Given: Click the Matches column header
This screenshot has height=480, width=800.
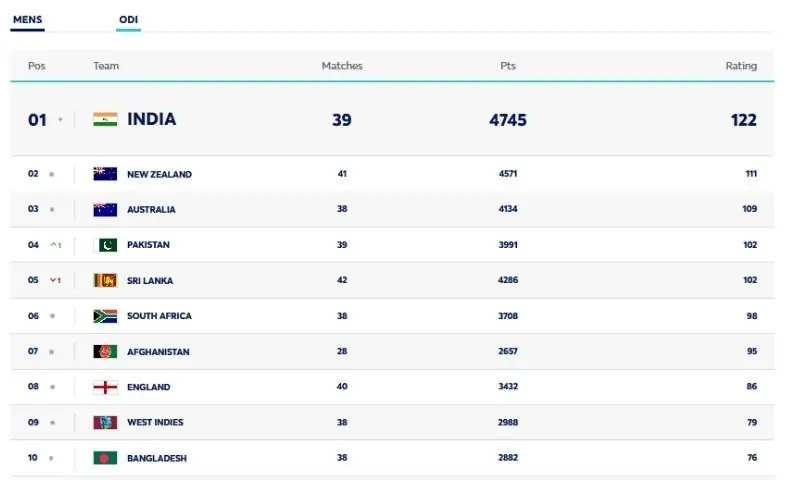Looking at the screenshot, I should (342, 66).
